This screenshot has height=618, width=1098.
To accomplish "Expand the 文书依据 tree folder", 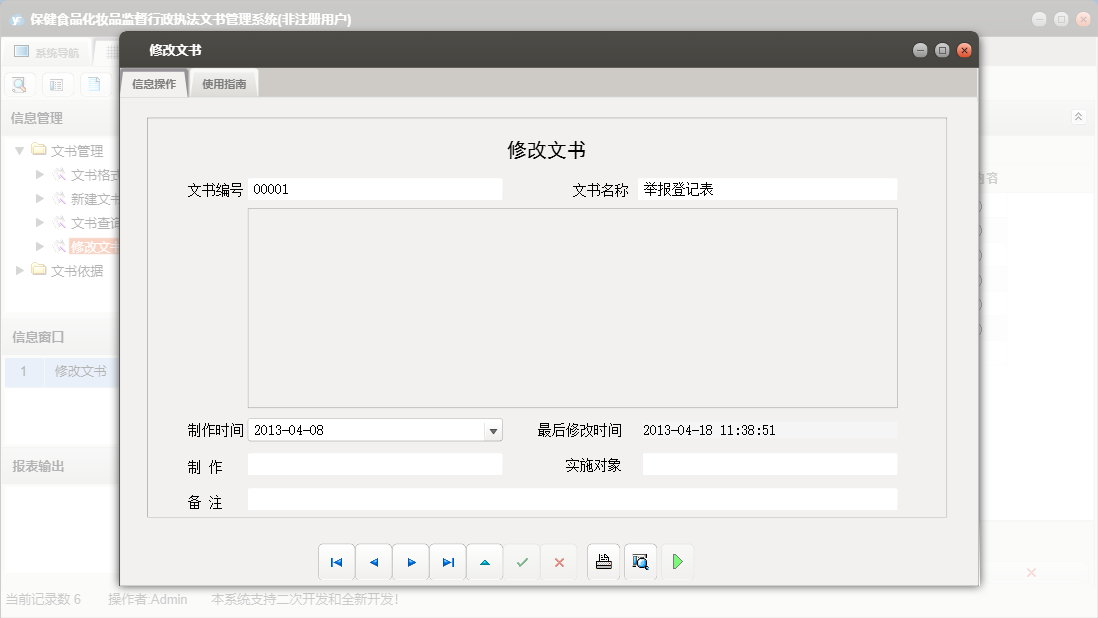I will pos(21,270).
